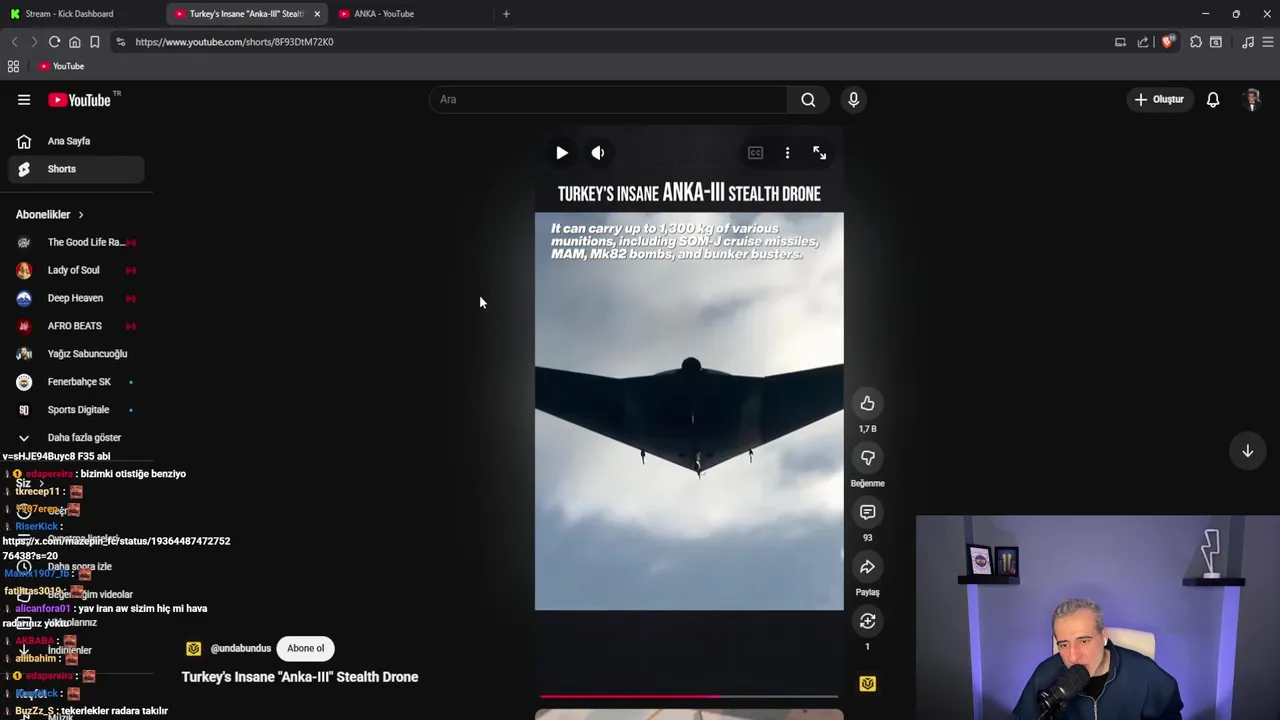The height and width of the screenshot is (720, 1280).
Task: Open the Sports Digitale subscription
Action: coord(76,410)
